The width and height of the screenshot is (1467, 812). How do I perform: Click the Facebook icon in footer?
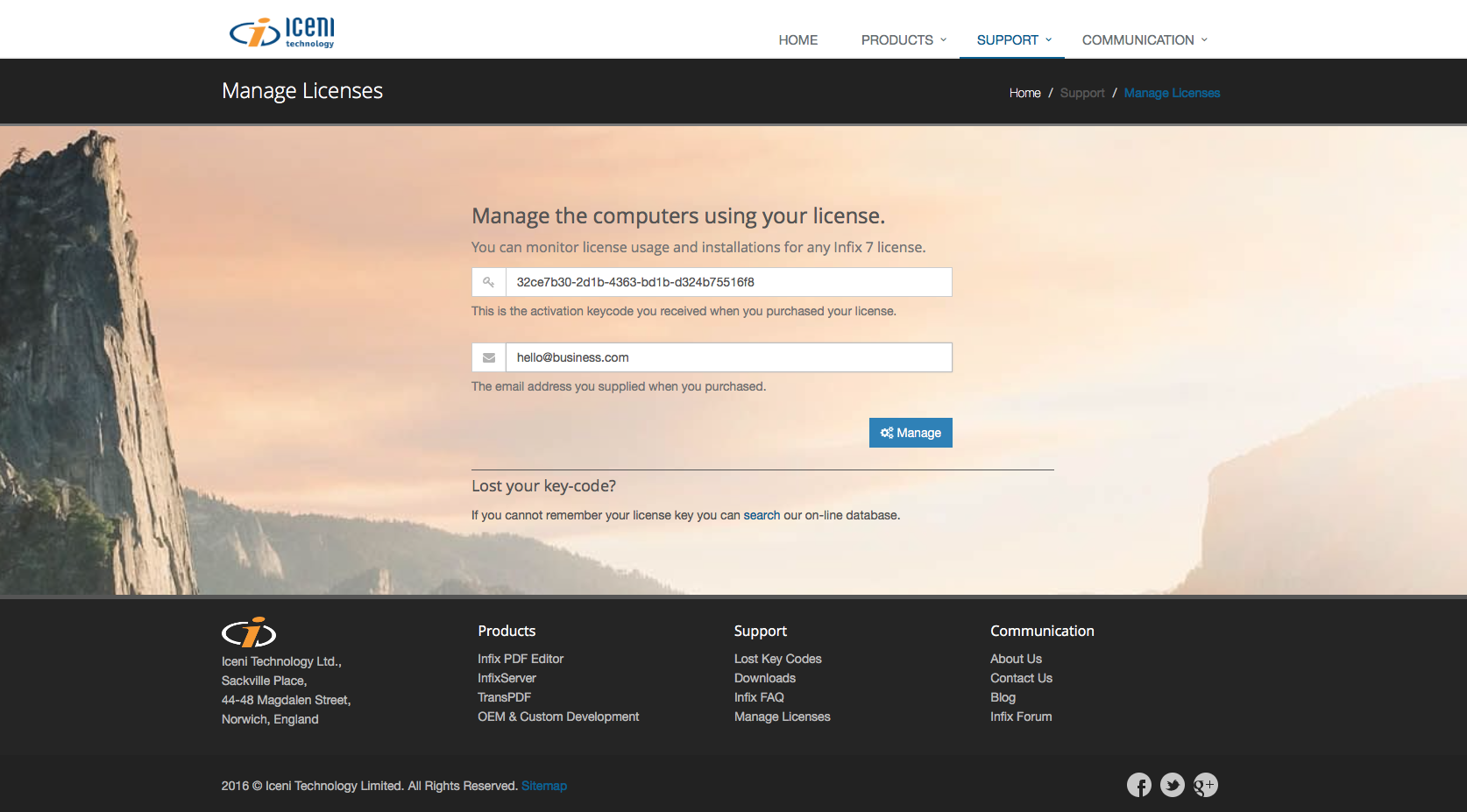tap(1138, 785)
